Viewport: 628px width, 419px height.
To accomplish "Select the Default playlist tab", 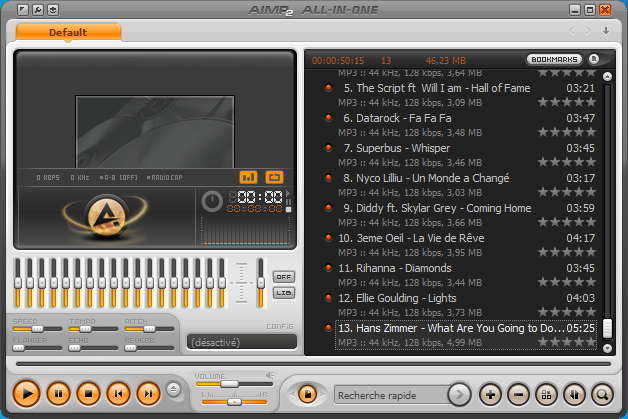I will [68, 32].
